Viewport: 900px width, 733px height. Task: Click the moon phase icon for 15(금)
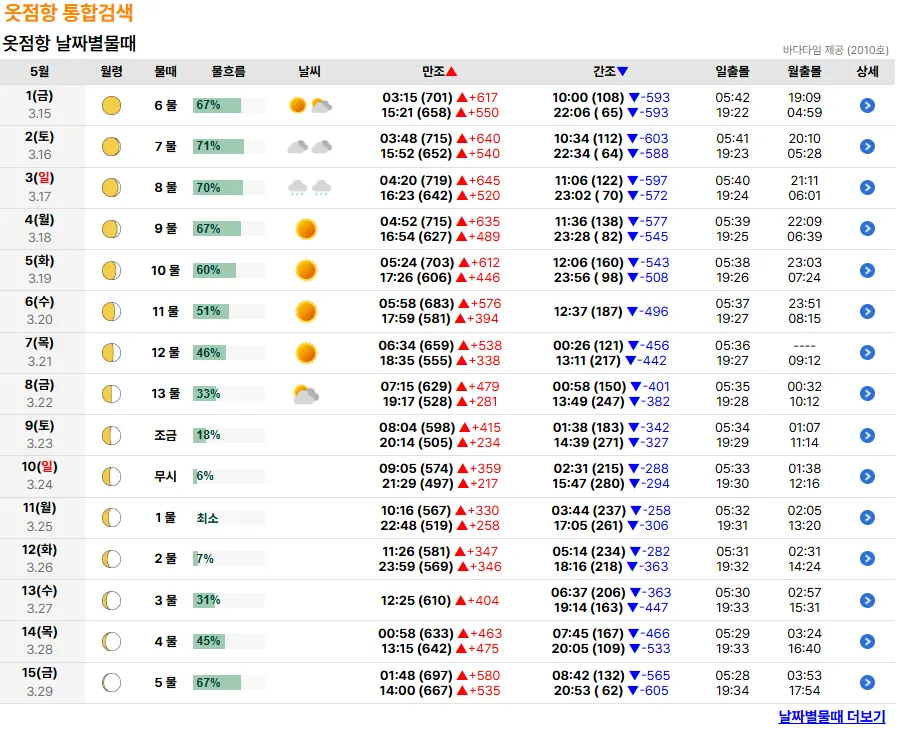[x=111, y=682]
